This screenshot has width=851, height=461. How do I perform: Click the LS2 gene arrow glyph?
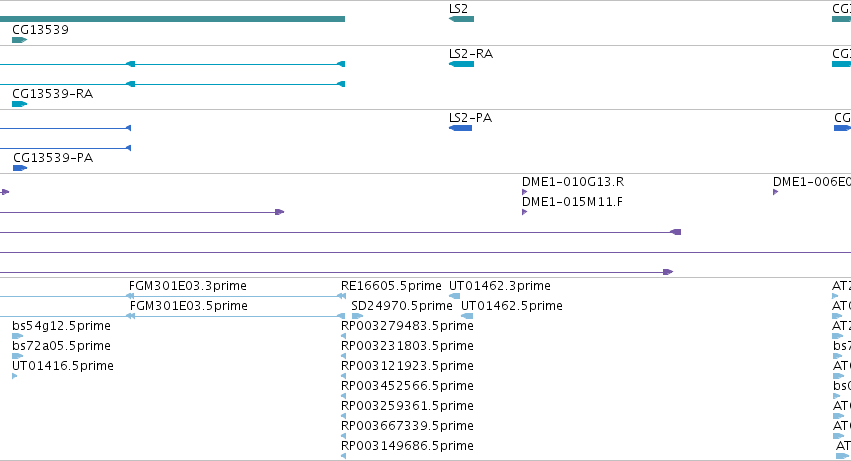[461, 19]
